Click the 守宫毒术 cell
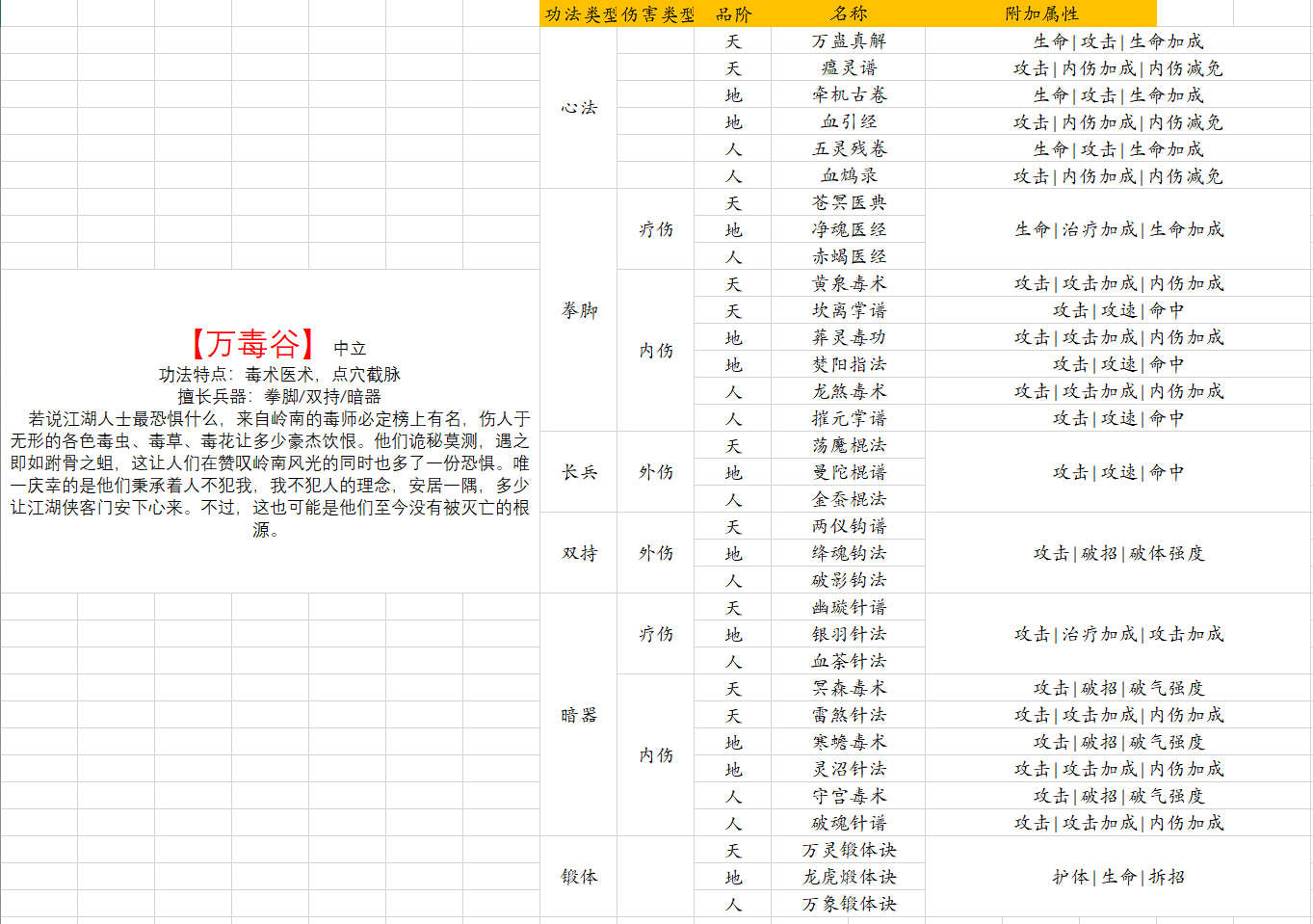 coord(849,796)
